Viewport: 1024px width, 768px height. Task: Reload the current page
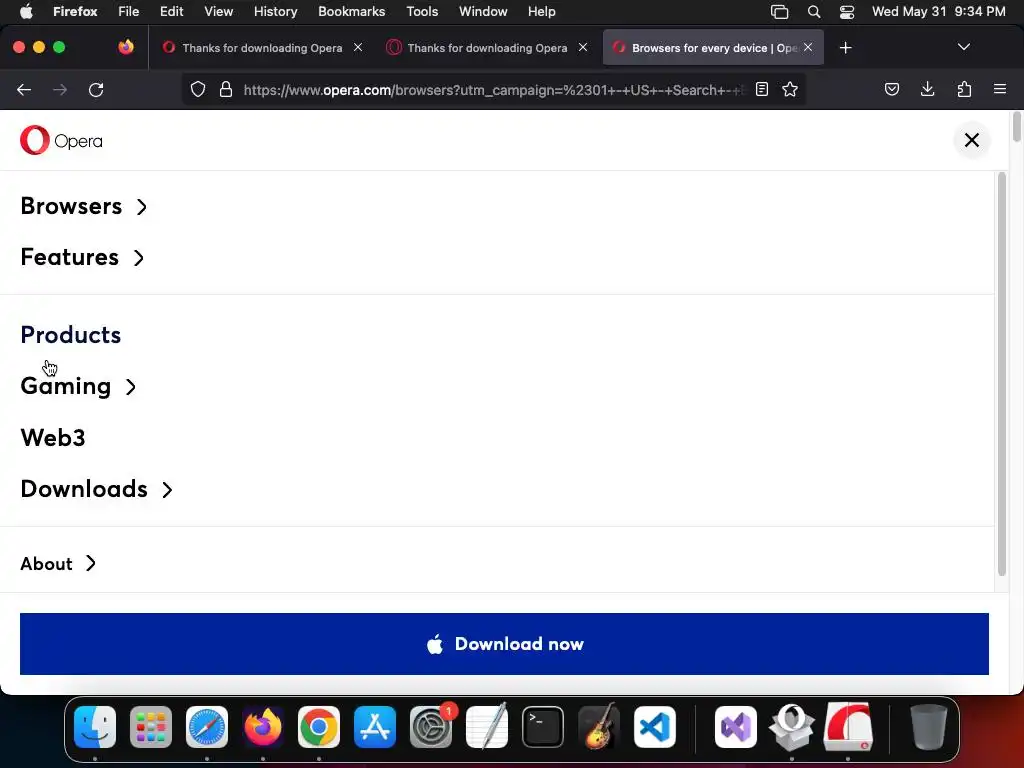click(x=96, y=89)
